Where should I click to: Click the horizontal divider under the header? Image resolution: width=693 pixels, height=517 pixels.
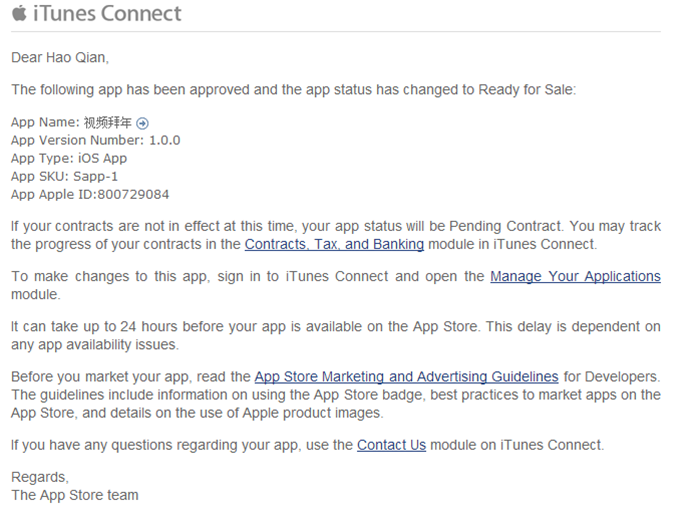(336, 32)
